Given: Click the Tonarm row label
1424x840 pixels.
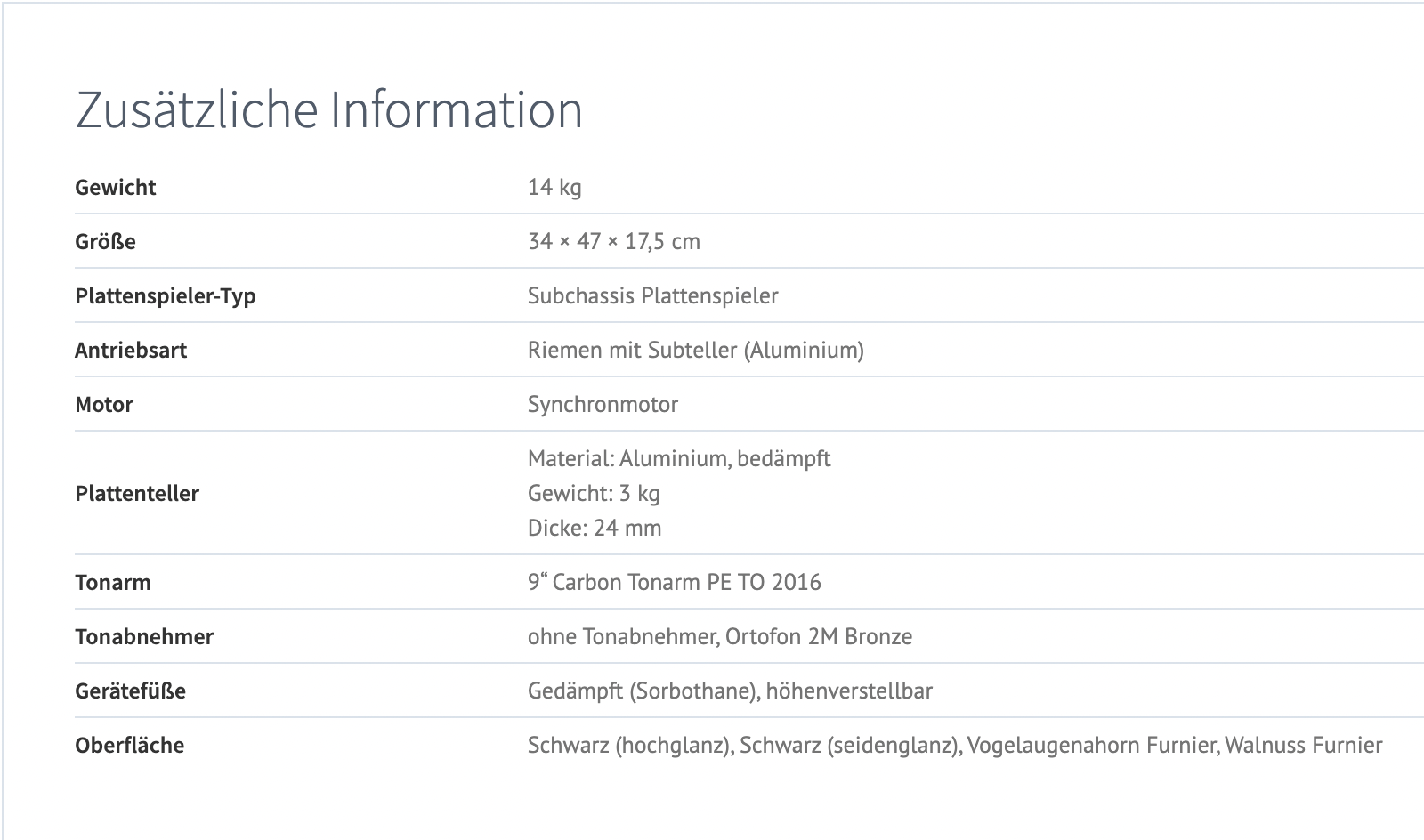Looking at the screenshot, I should (113, 583).
